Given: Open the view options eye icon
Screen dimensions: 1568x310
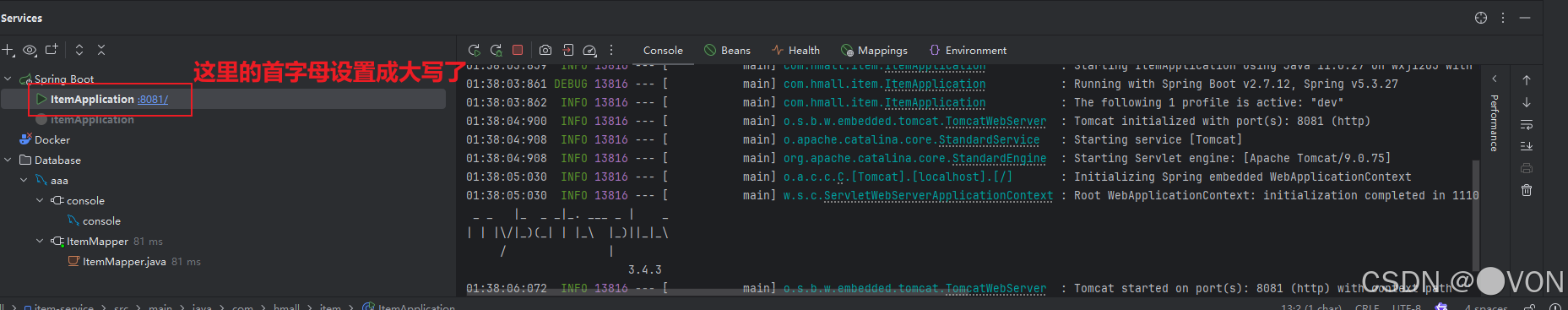Looking at the screenshot, I should pos(30,51).
